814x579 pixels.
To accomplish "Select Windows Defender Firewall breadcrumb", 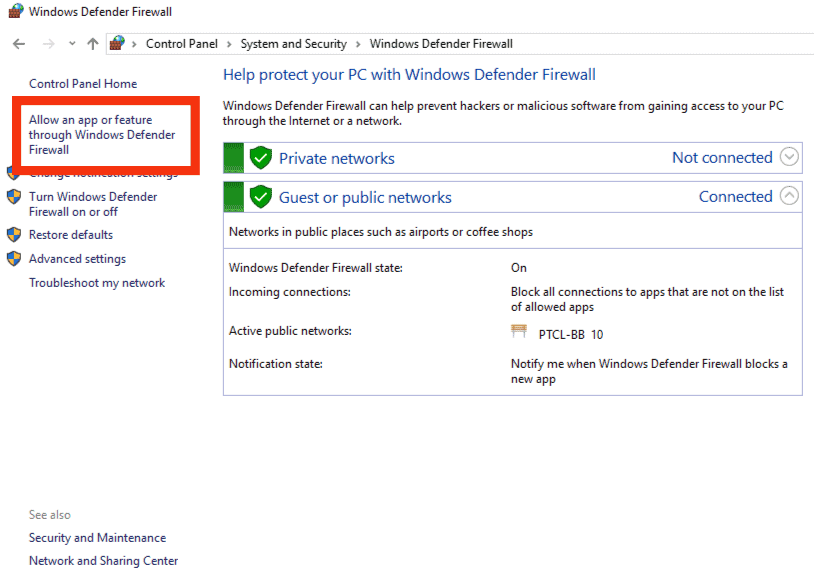I will click(441, 44).
